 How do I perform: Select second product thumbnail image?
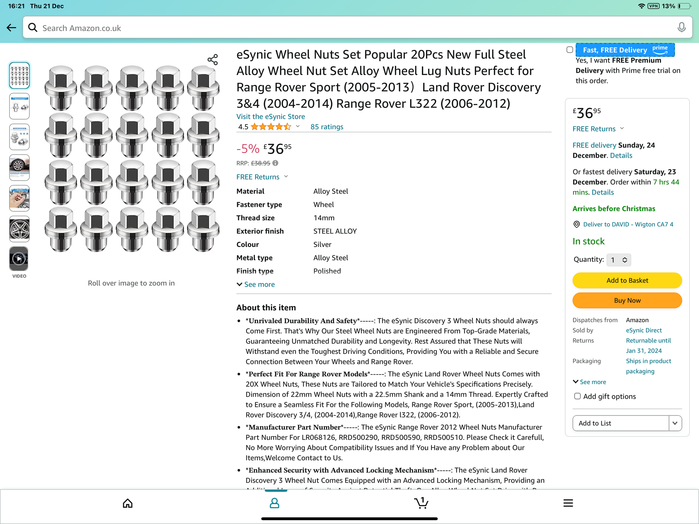pyautogui.click(x=19, y=106)
